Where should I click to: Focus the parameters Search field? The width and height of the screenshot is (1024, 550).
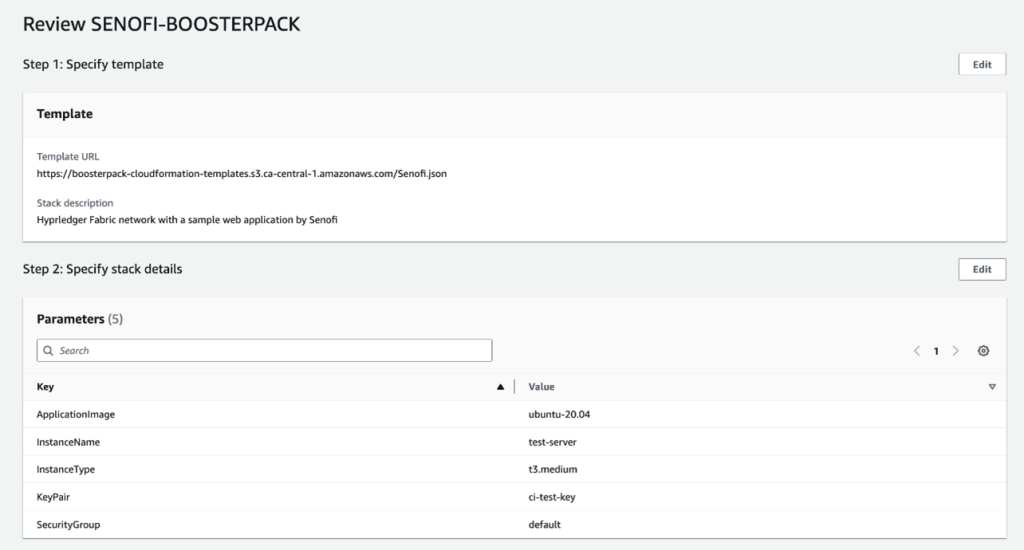click(x=270, y=351)
